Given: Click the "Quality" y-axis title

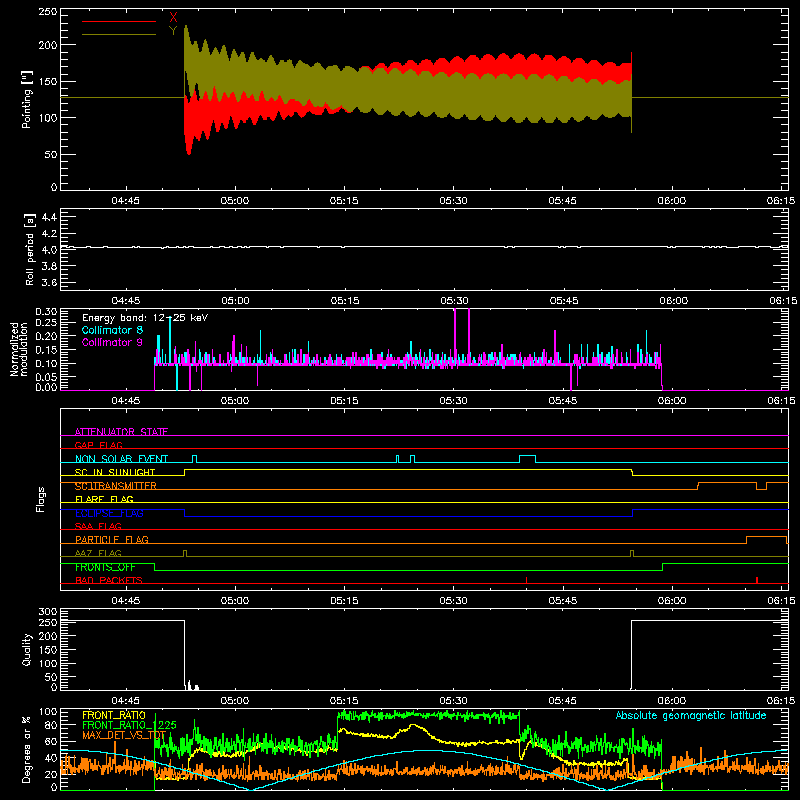Looking at the screenshot, I should click(27, 649).
